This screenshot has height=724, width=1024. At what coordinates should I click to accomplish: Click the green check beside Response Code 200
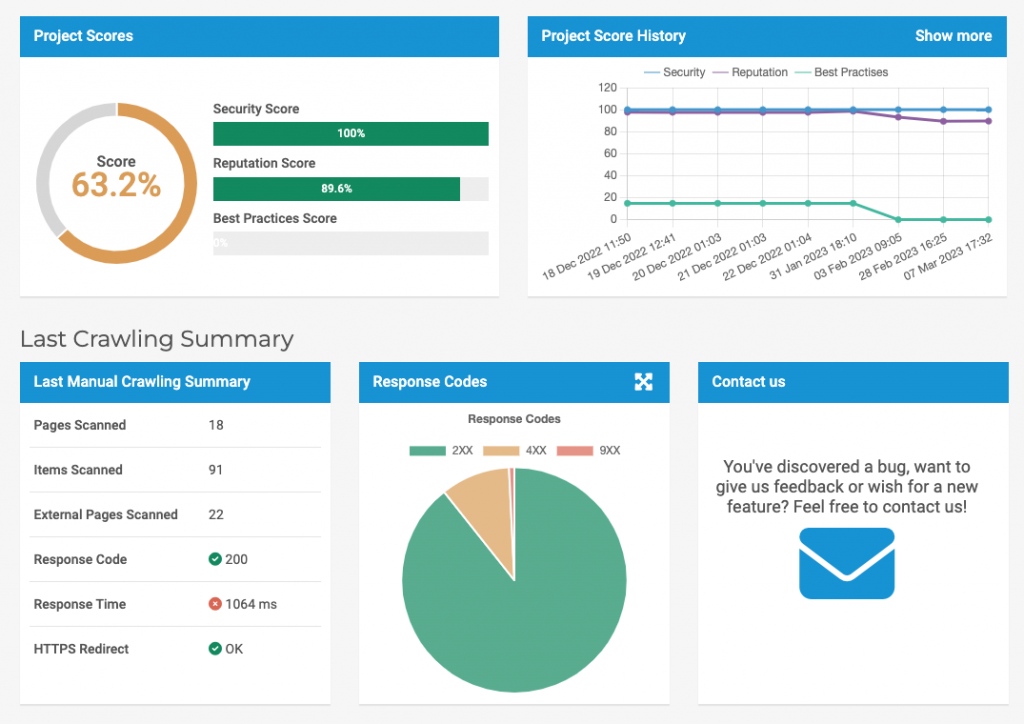pyautogui.click(x=215, y=559)
